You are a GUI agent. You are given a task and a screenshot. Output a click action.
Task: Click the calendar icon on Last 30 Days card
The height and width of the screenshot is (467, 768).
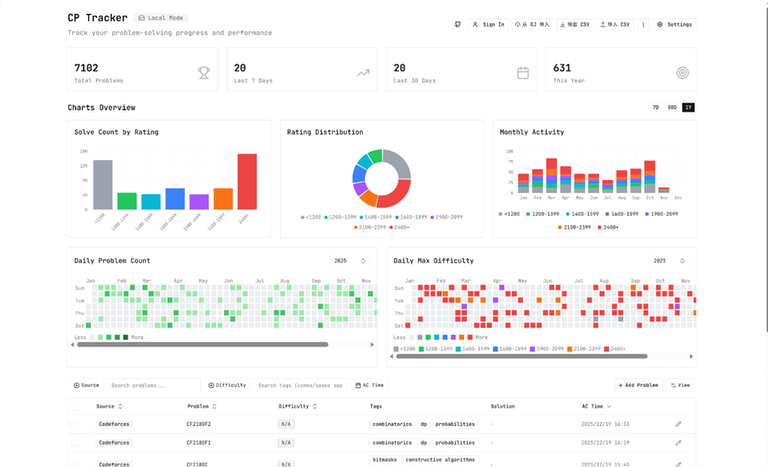(523, 72)
